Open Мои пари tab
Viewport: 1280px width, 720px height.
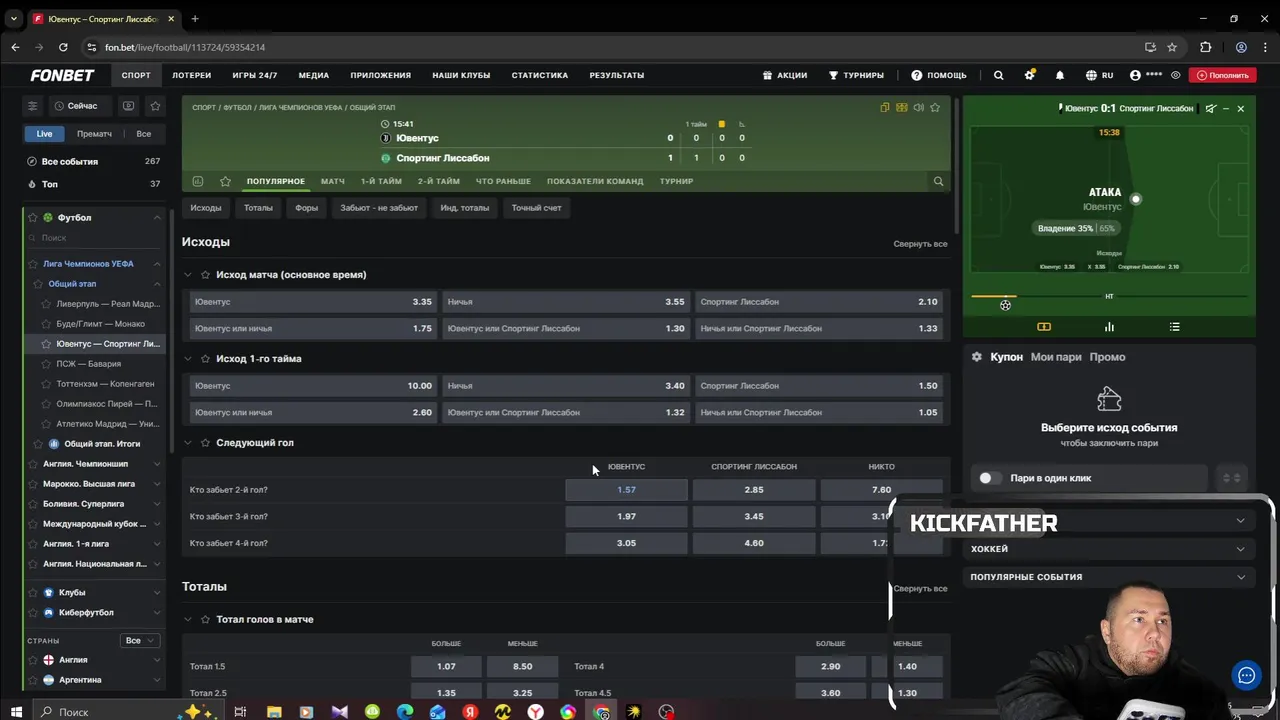pyautogui.click(x=1056, y=357)
